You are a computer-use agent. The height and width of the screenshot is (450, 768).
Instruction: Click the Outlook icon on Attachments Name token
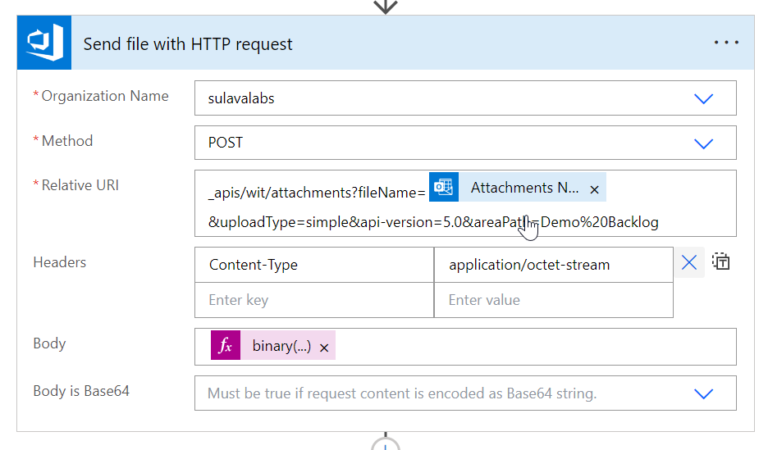444,187
